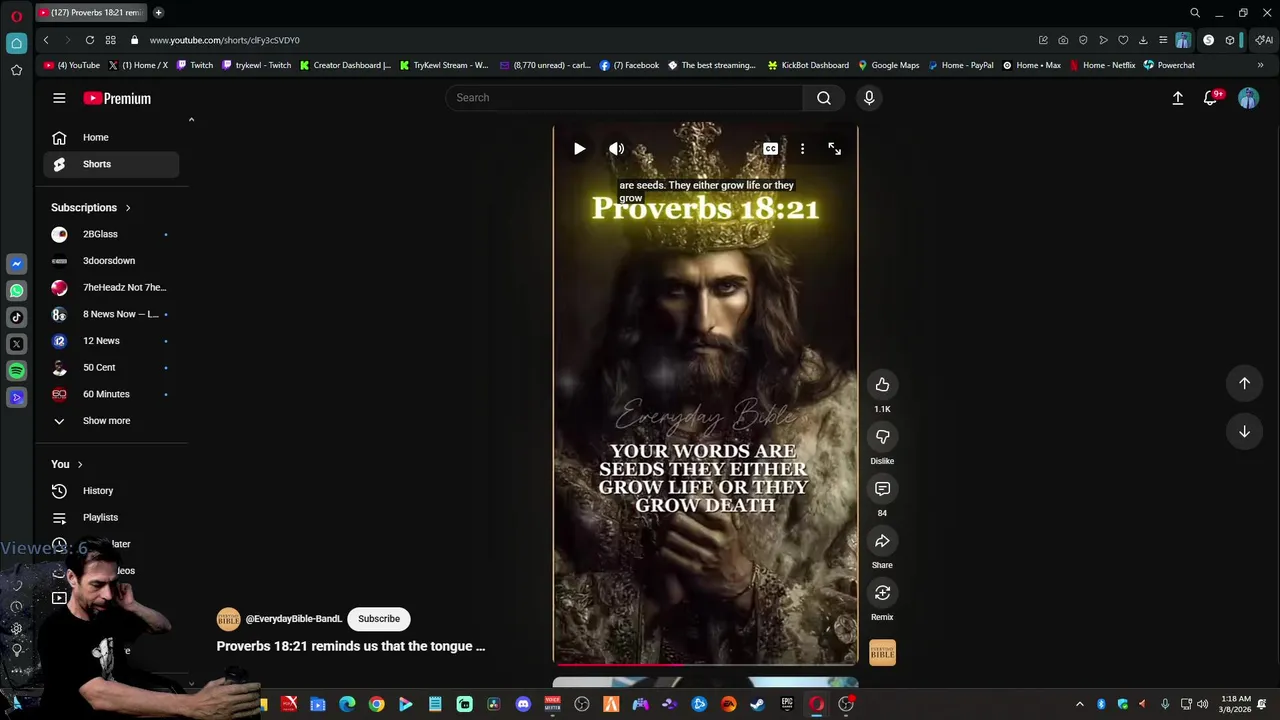Take an Opera snapshot camera icon

(x=1063, y=40)
